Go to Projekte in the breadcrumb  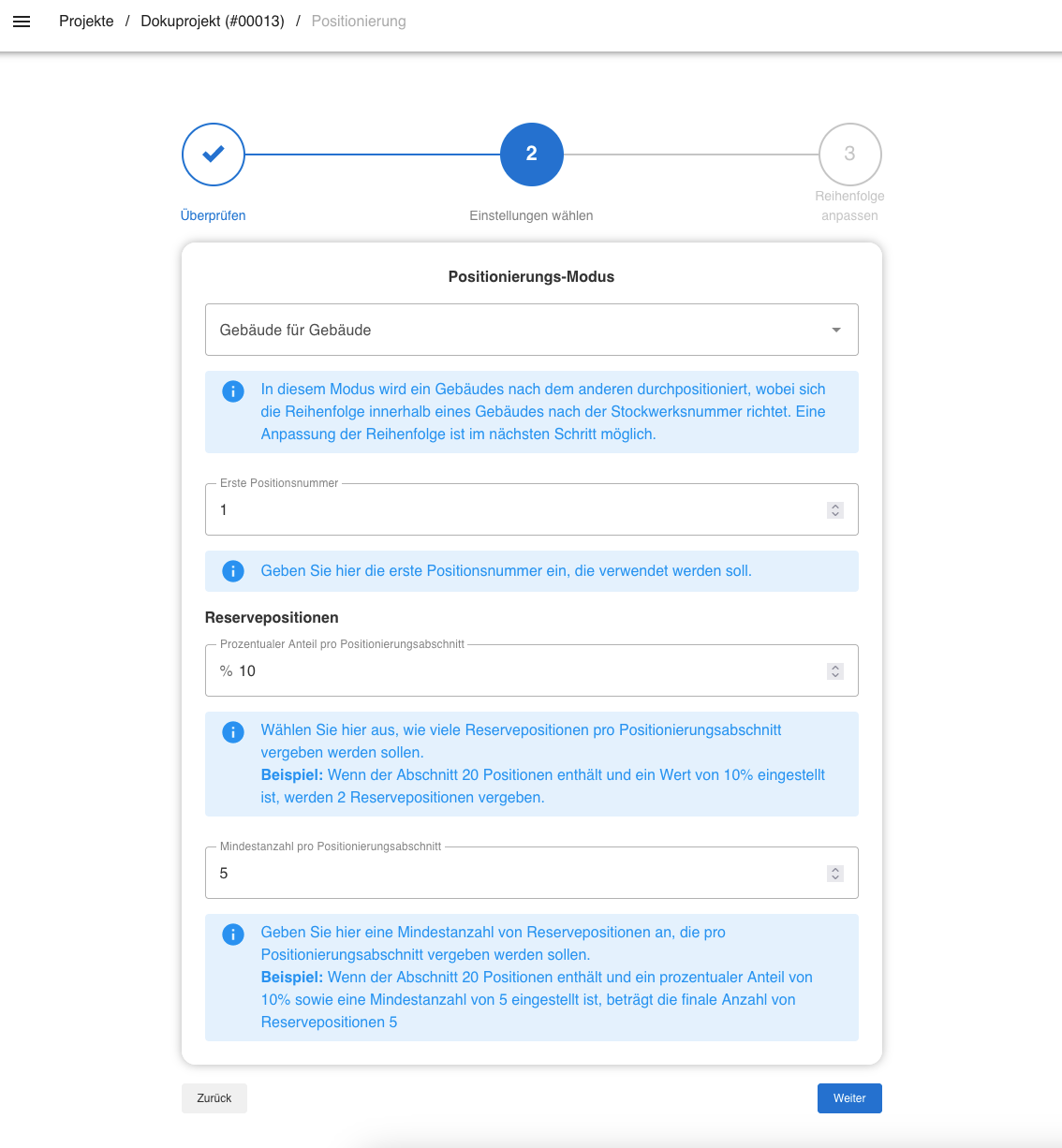pyautogui.click(x=86, y=22)
